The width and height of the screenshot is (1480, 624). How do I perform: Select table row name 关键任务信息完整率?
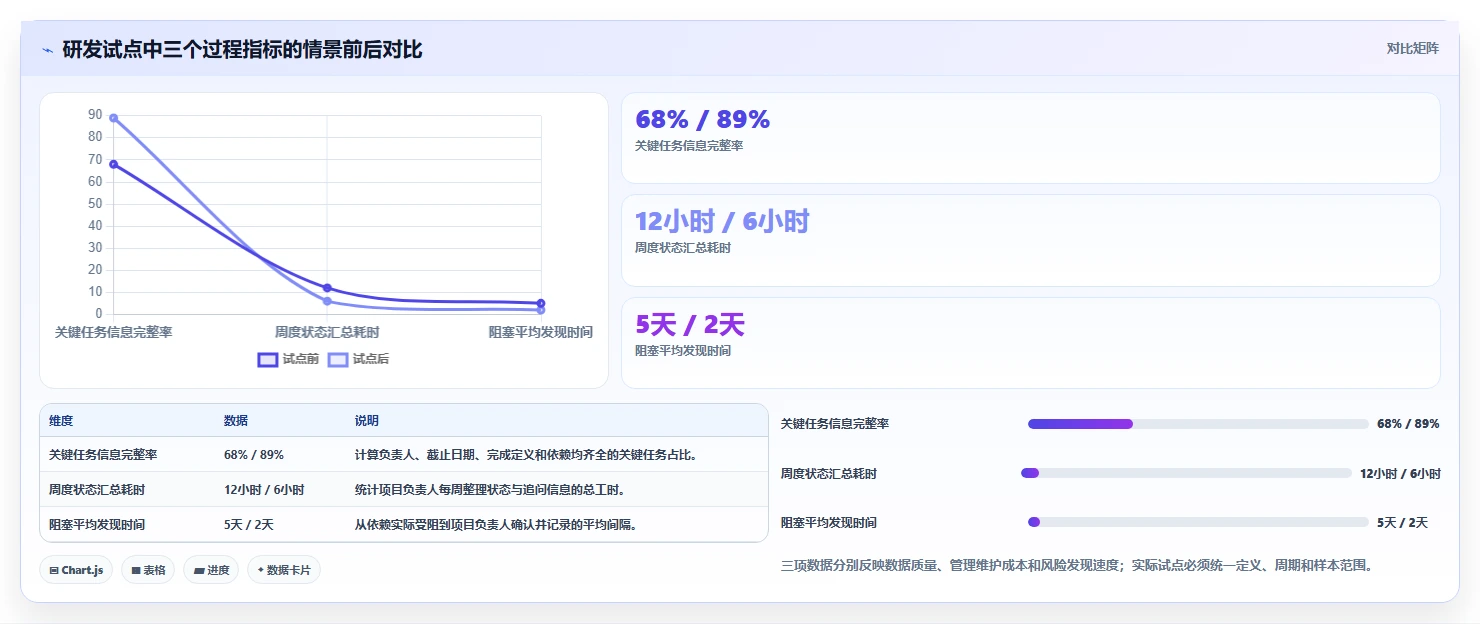pos(103,455)
